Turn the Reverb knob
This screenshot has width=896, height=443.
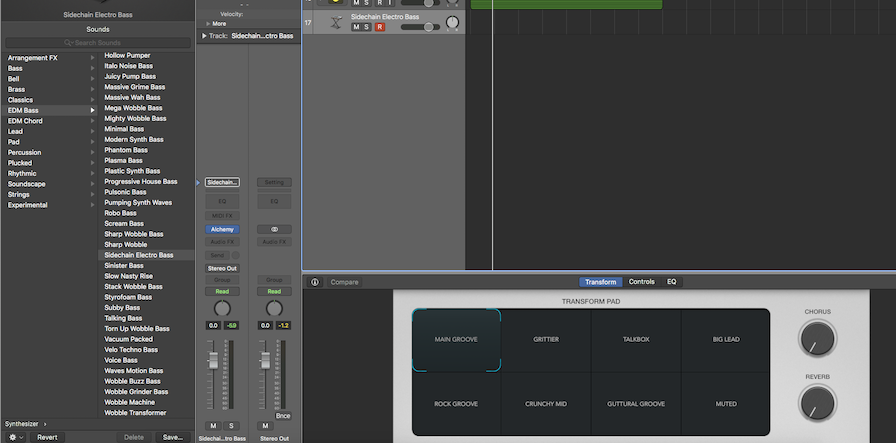click(817, 404)
